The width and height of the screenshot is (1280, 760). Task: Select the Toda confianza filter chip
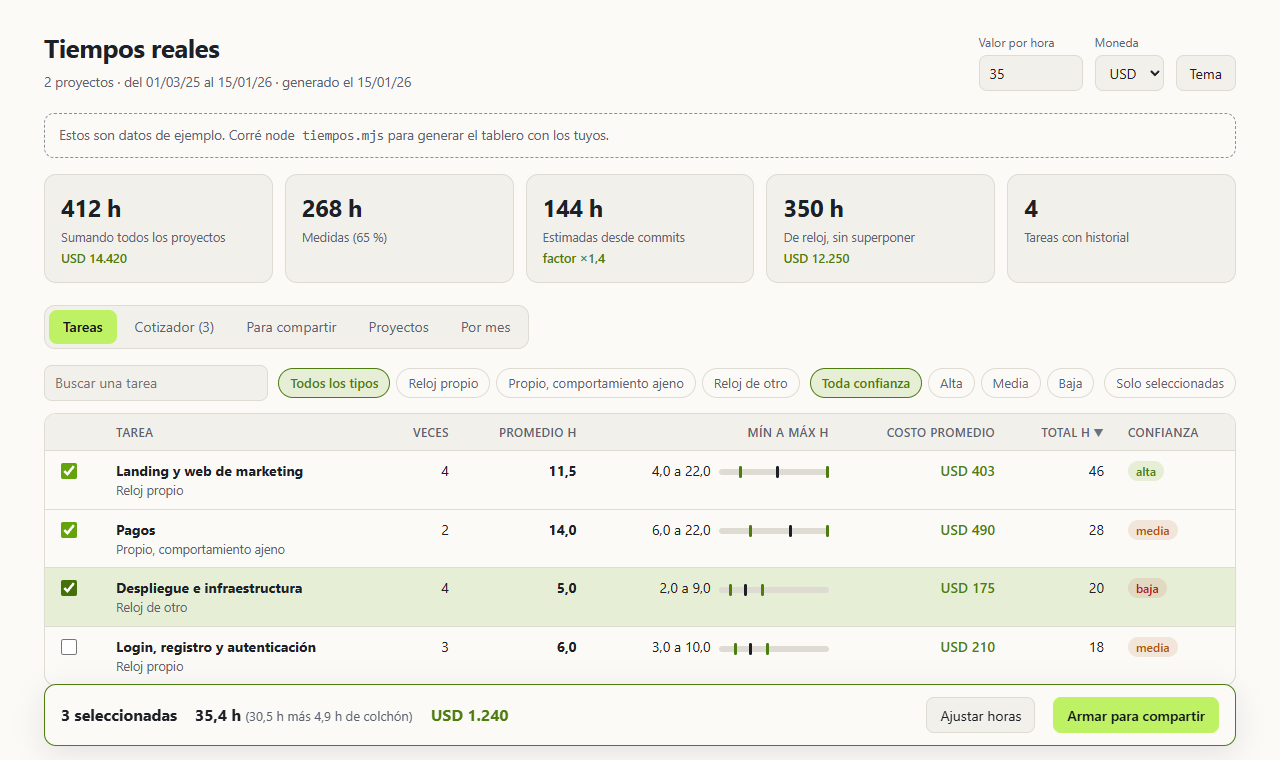tap(866, 383)
